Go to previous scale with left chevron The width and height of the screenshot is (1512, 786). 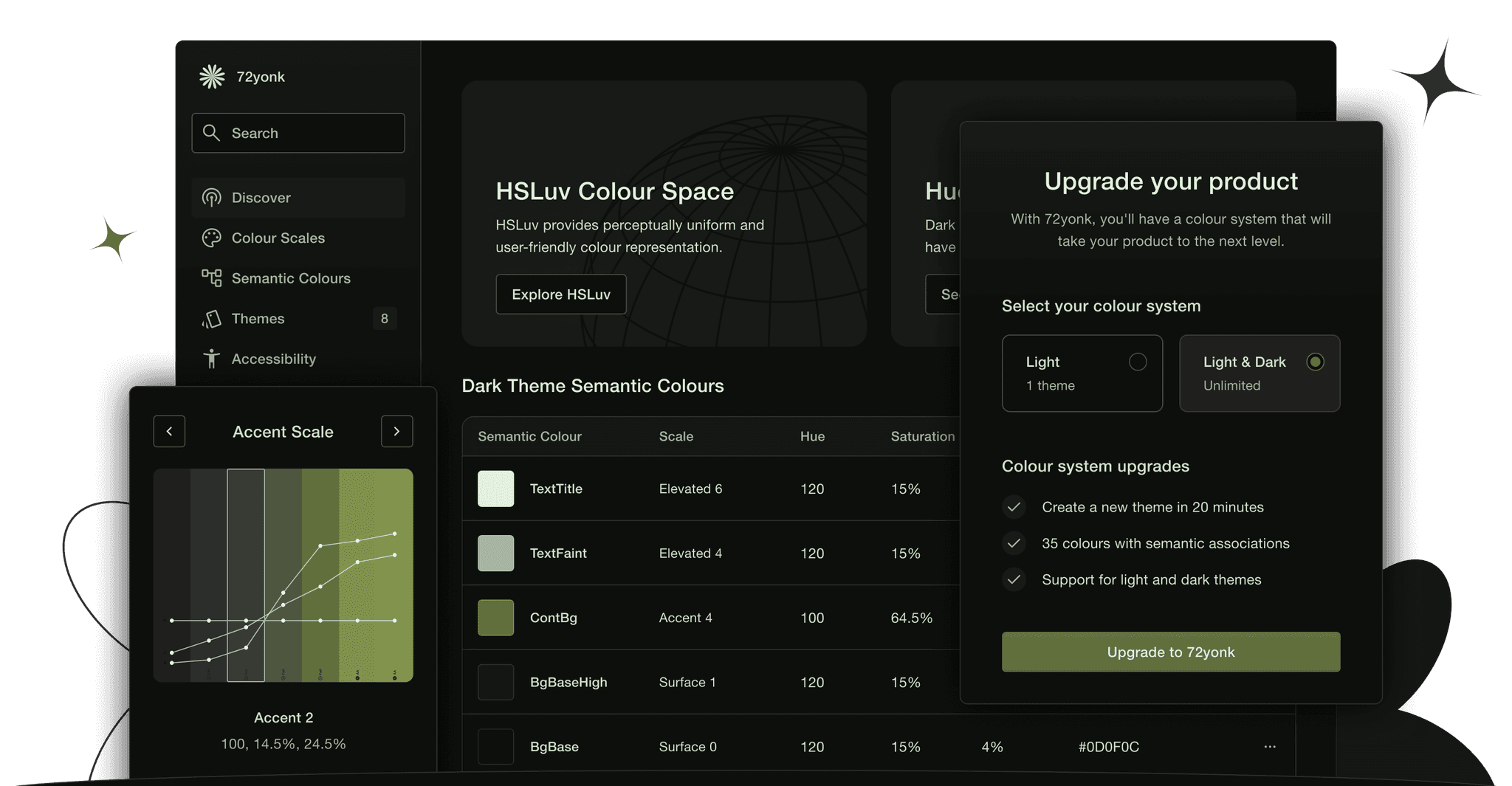coord(169,431)
